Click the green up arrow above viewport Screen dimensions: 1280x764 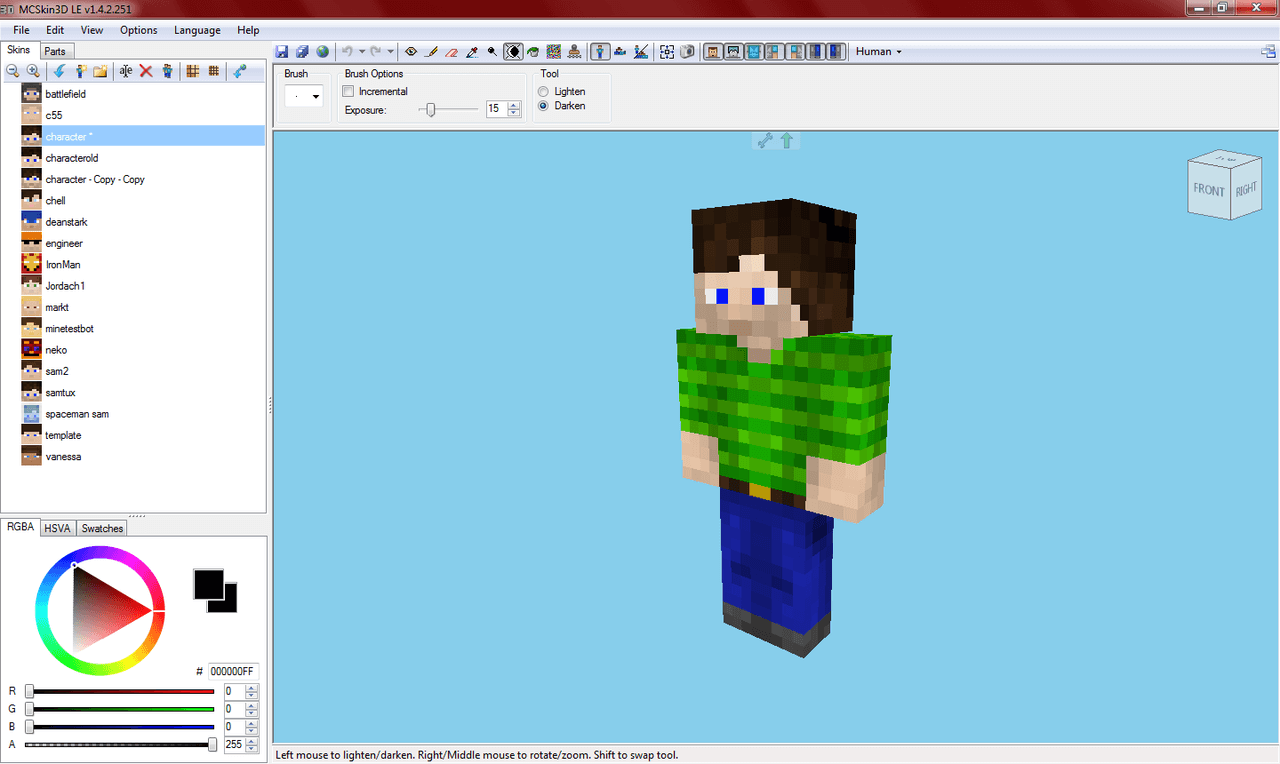(x=786, y=141)
